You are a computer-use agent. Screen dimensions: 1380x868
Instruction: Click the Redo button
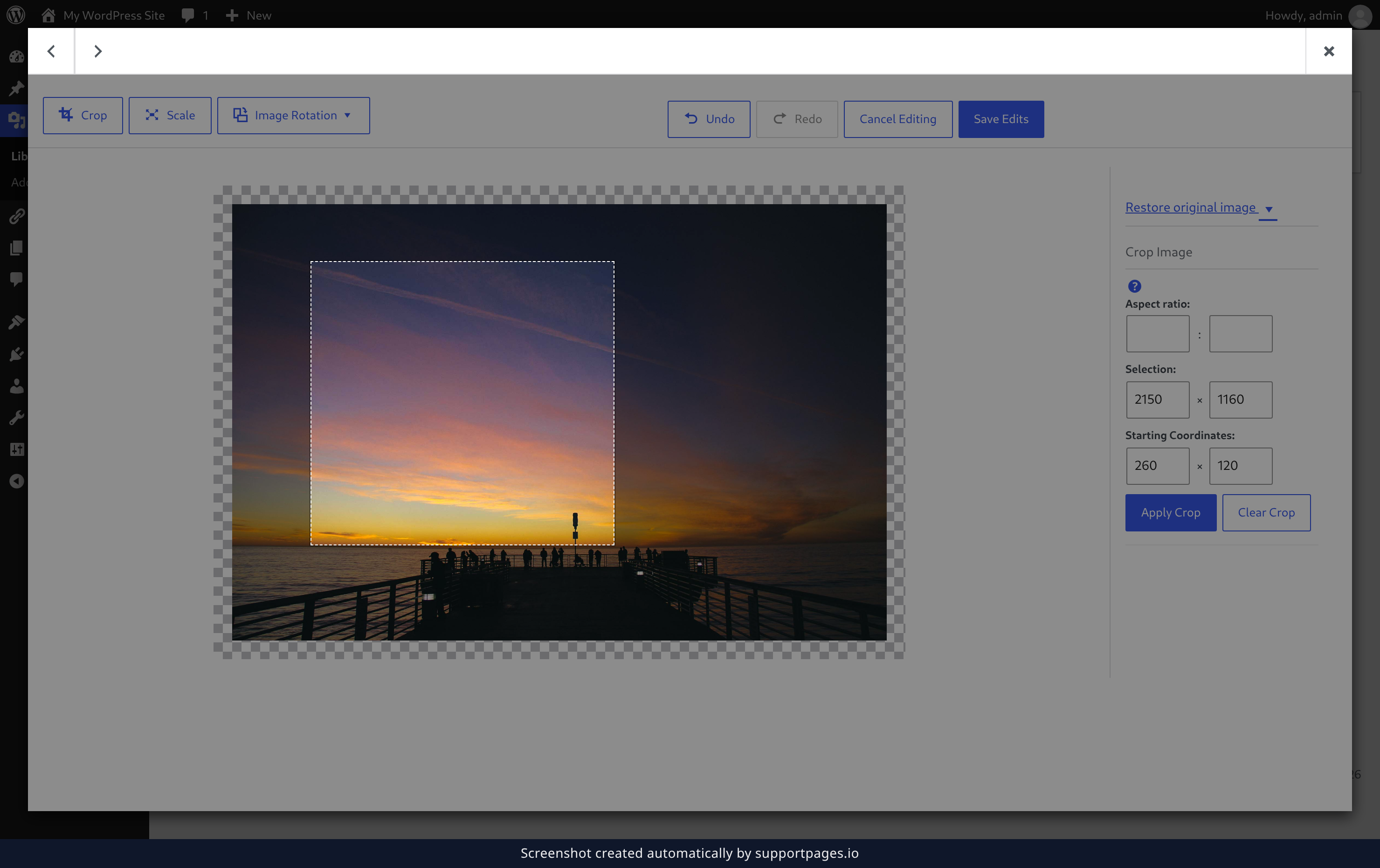pyautogui.click(x=797, y=119)
